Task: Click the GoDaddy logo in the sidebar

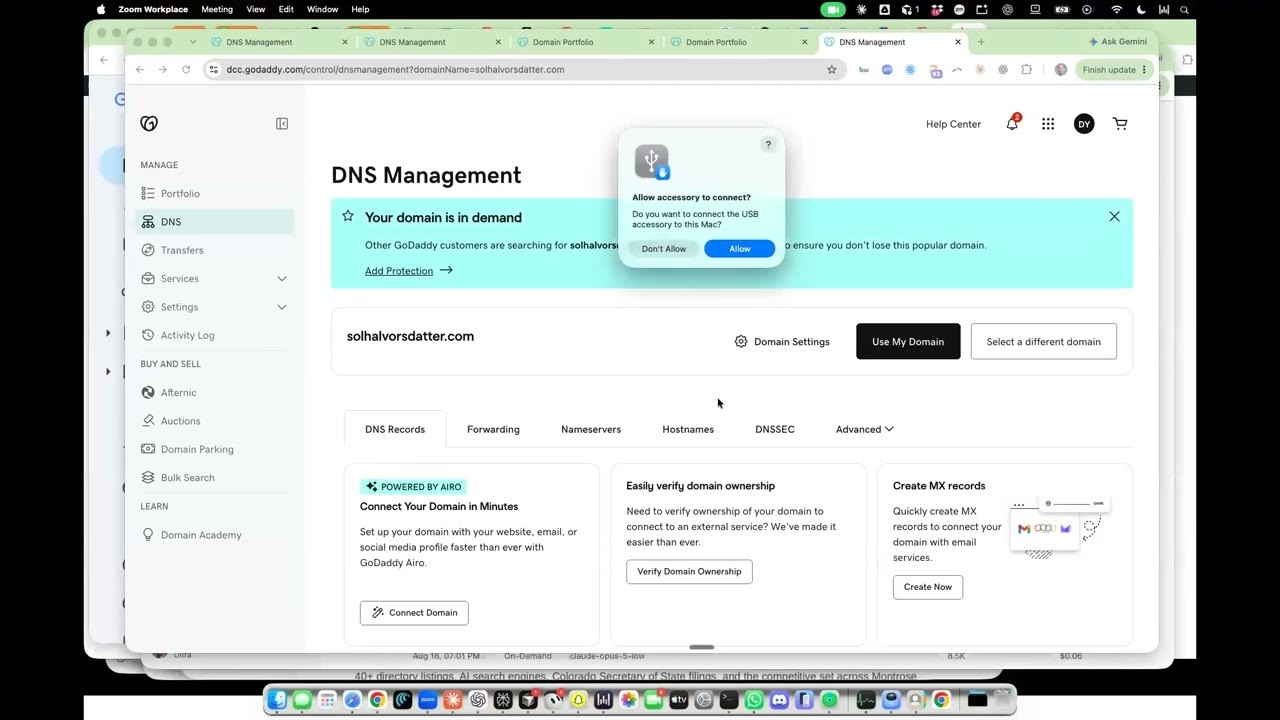Action: coord(149,123)
